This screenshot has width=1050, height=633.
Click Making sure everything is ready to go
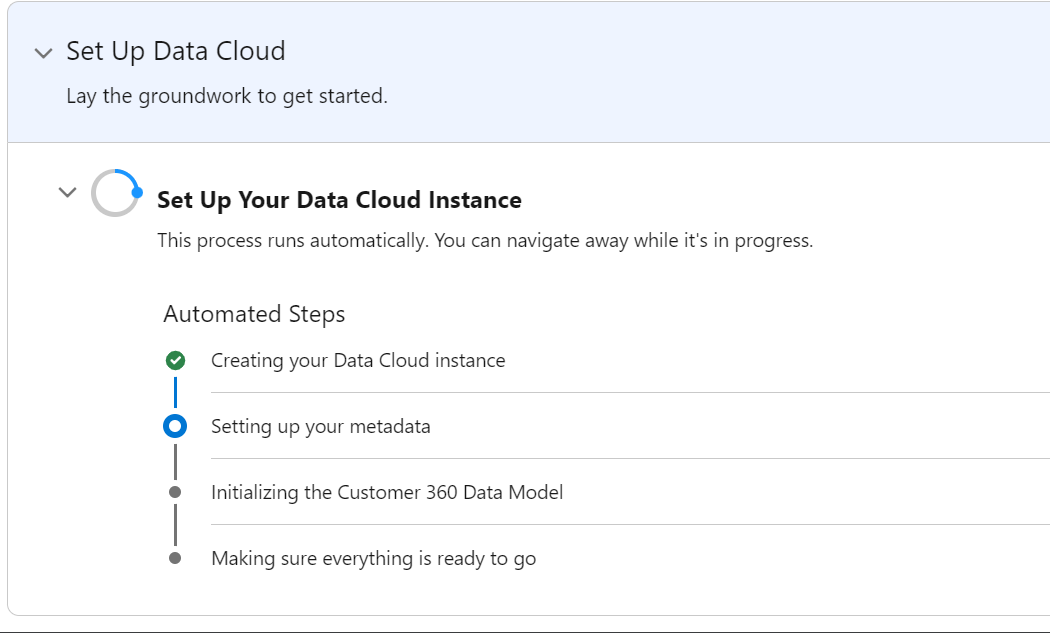click(x=373, y=558)
